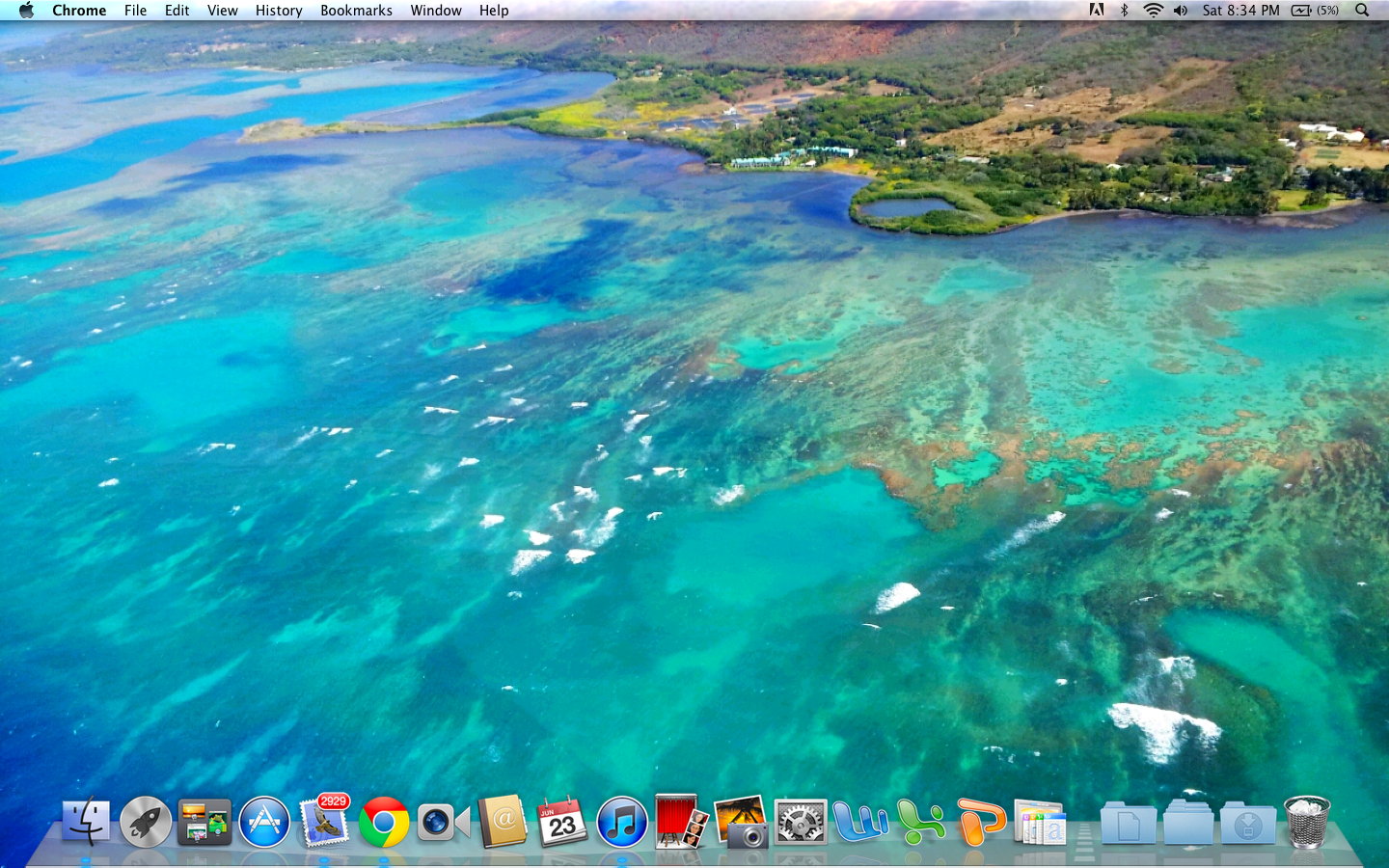Launch iTunes from the Dock
The width and height of the screenshot is (1389, 868).
click(x=622, y=822)
